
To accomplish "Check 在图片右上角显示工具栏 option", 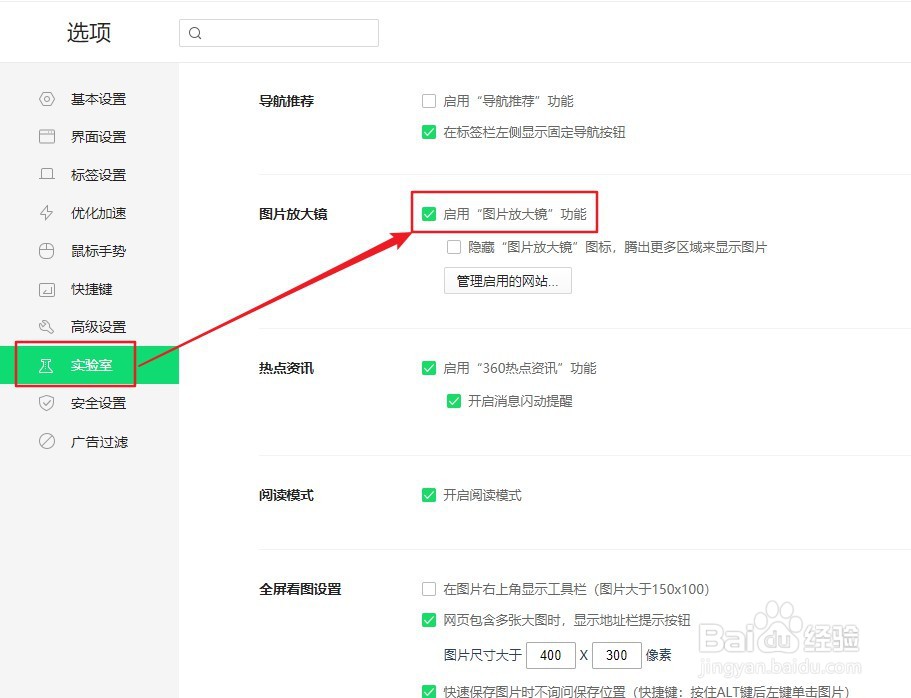I will tap(429, 589).
